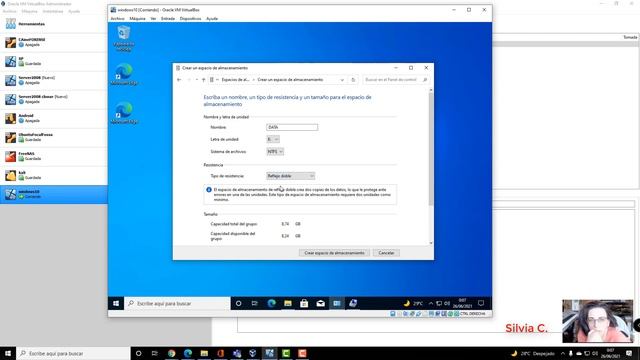Open Edge from the host taskbar

188,353
